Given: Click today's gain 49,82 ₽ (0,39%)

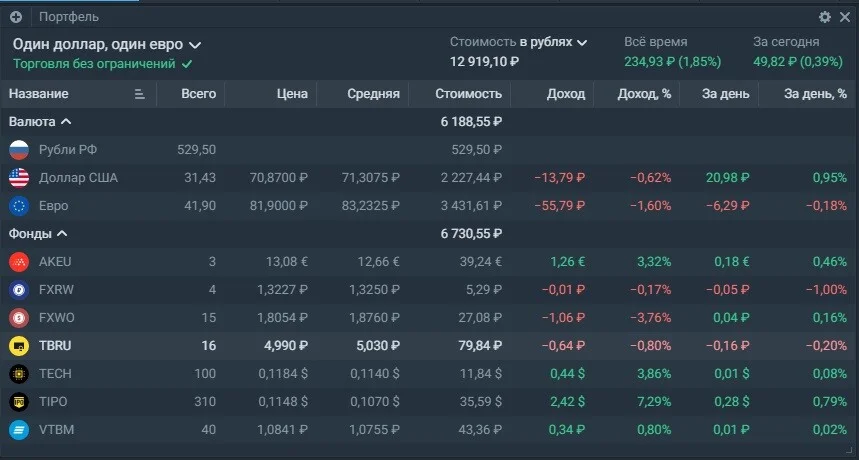Looking at the screenshot, I should (798, 62).
